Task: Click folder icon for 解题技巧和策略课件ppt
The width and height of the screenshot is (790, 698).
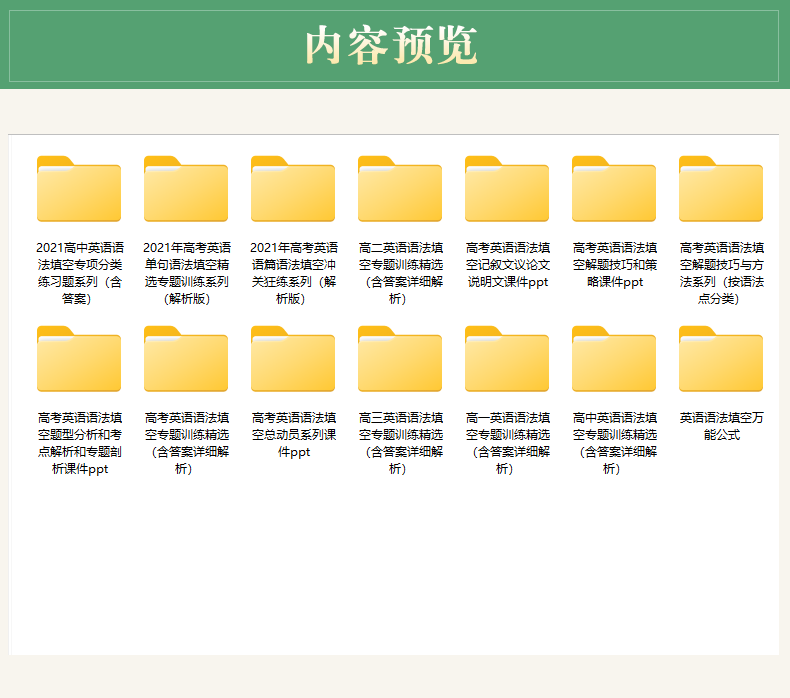Action: click(x=614, y=188)
